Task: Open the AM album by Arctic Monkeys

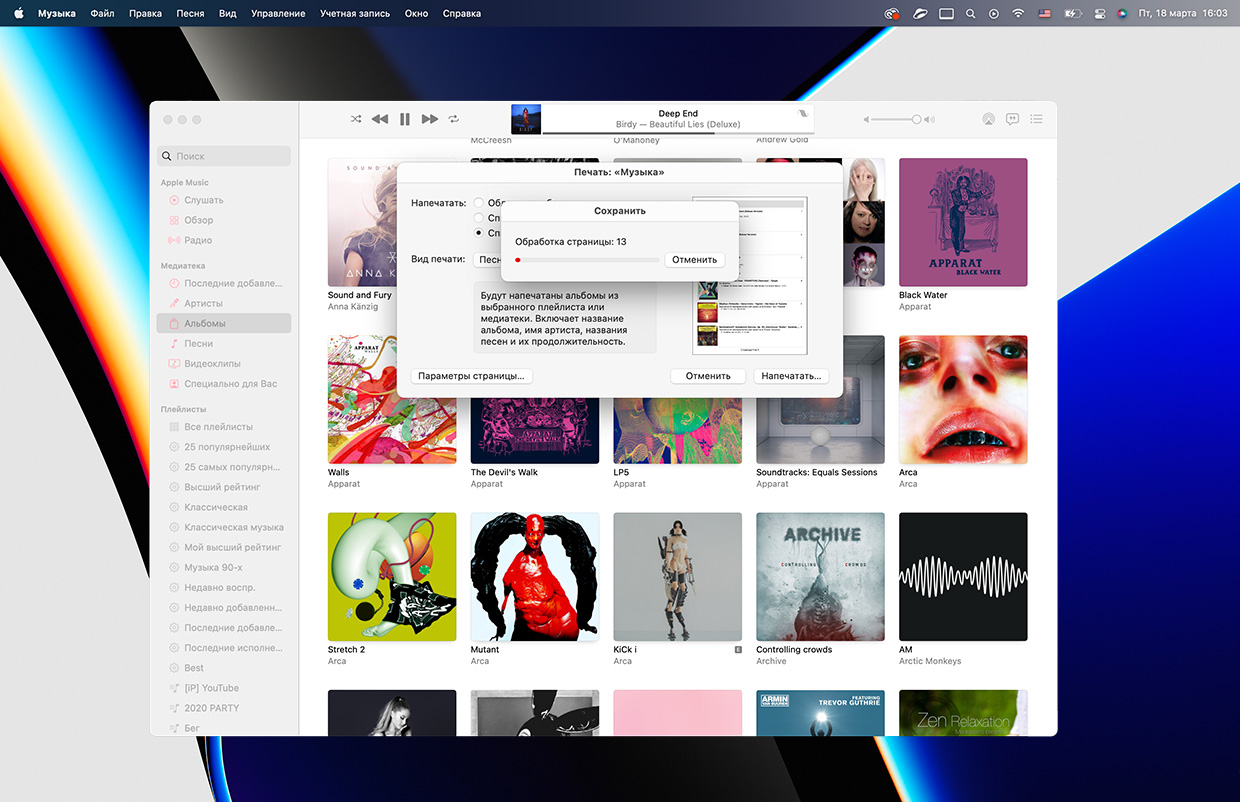Action: (x=963, y=577)
